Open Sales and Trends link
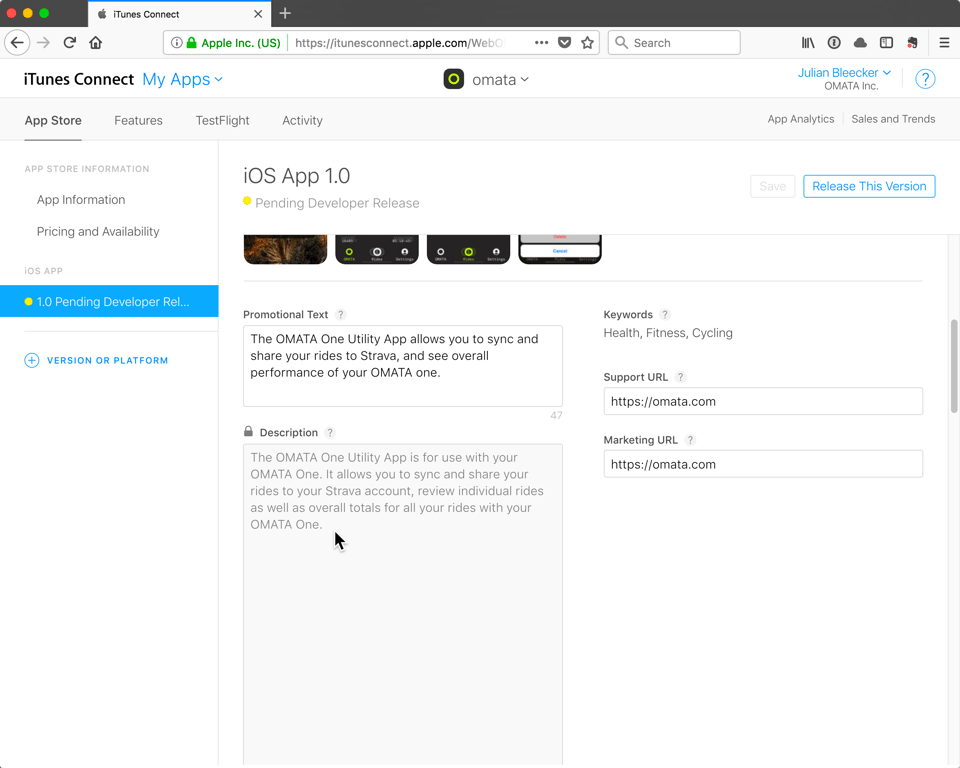 (893, 119)
